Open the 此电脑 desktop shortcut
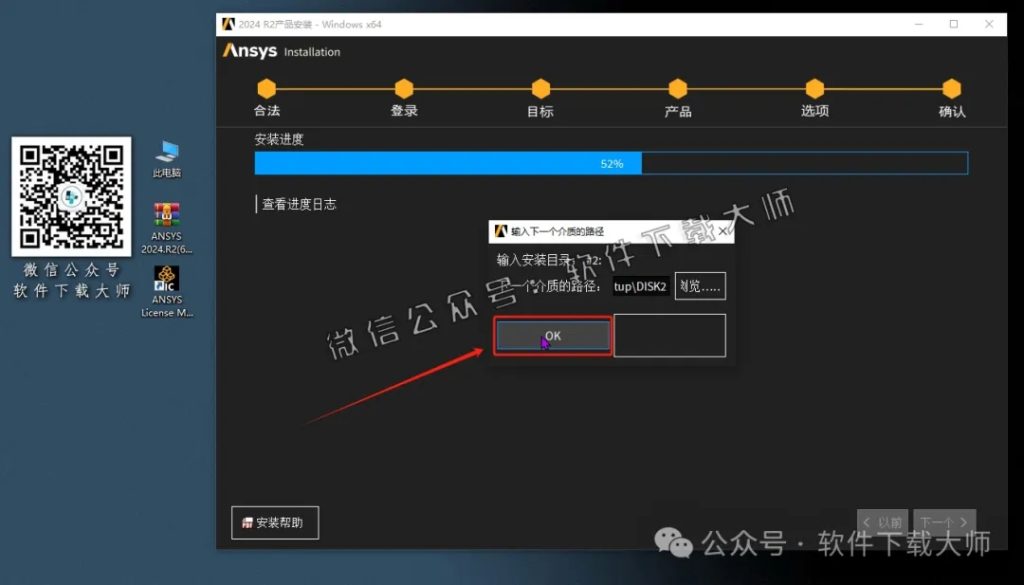 click(165, 153)
